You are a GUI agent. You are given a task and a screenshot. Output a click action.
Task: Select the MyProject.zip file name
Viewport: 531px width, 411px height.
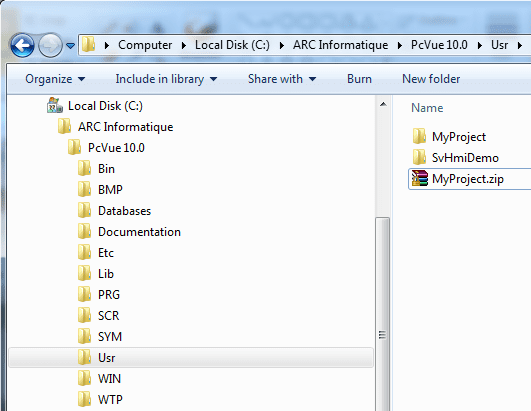pyautogui.click(x=468, y=179)
